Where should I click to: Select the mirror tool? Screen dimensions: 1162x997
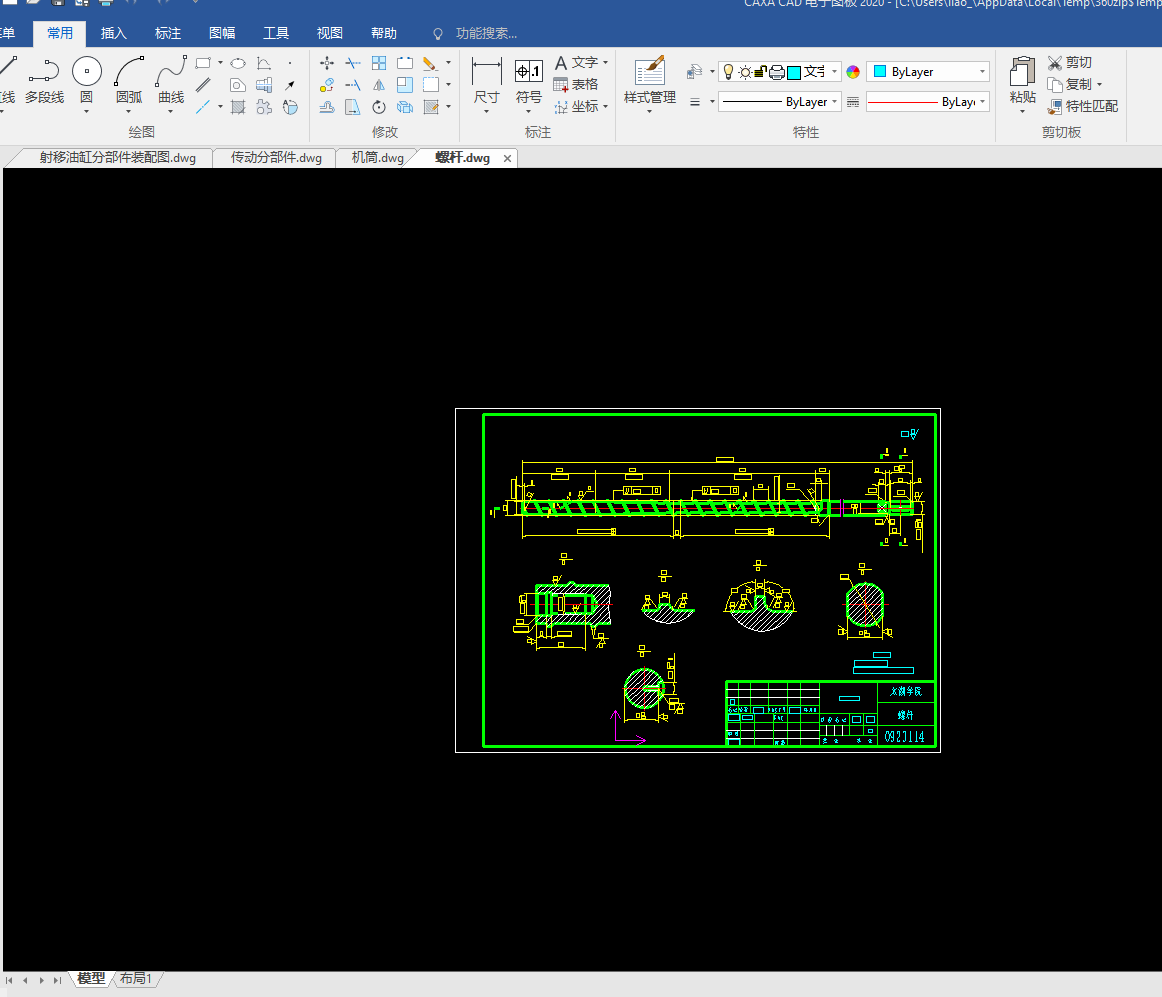[x=379, y=85]
